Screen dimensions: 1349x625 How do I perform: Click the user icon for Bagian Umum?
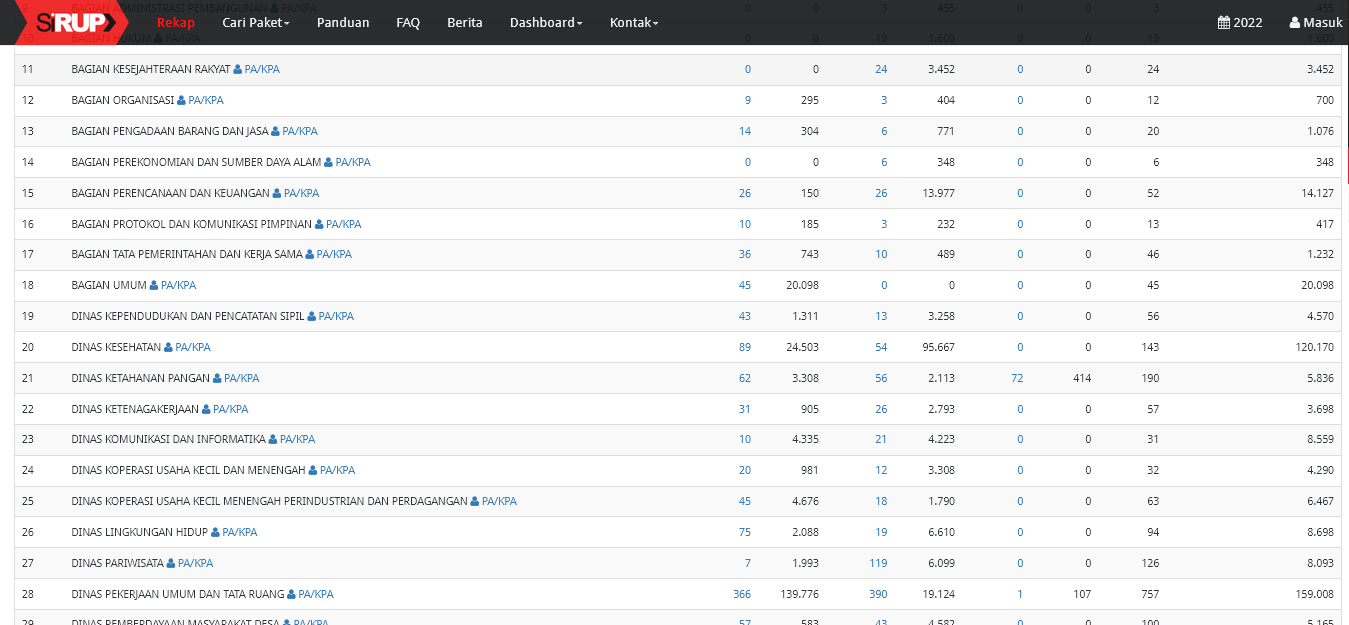(154, 285)
